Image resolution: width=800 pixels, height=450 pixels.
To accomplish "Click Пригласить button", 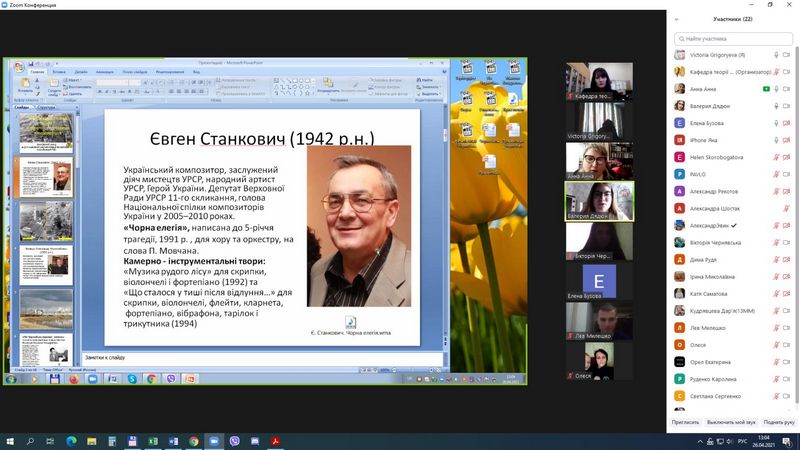I will (x=685, y=422).
